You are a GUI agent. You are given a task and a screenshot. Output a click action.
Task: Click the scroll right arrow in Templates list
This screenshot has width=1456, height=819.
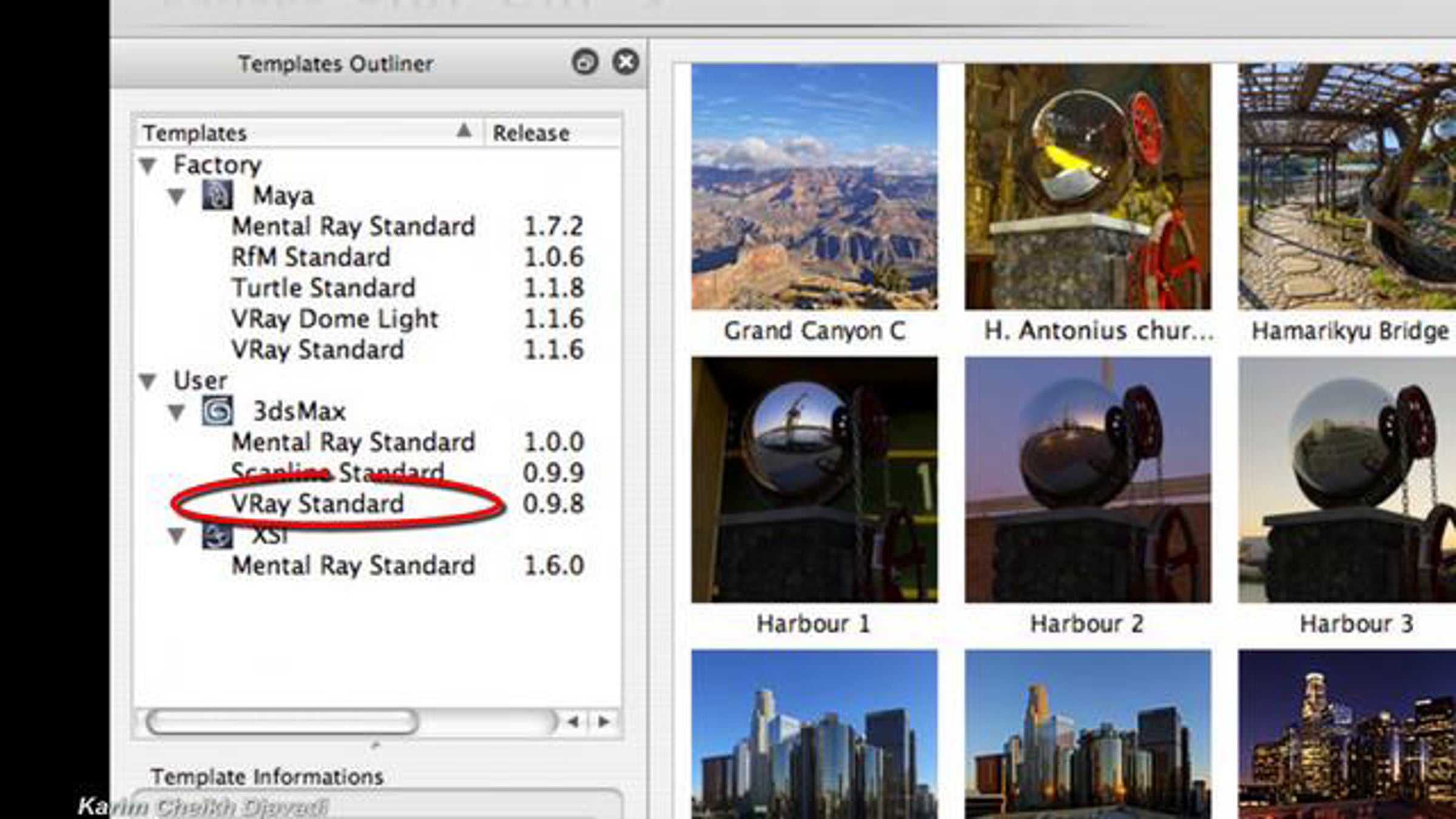[x=604, y=722]
